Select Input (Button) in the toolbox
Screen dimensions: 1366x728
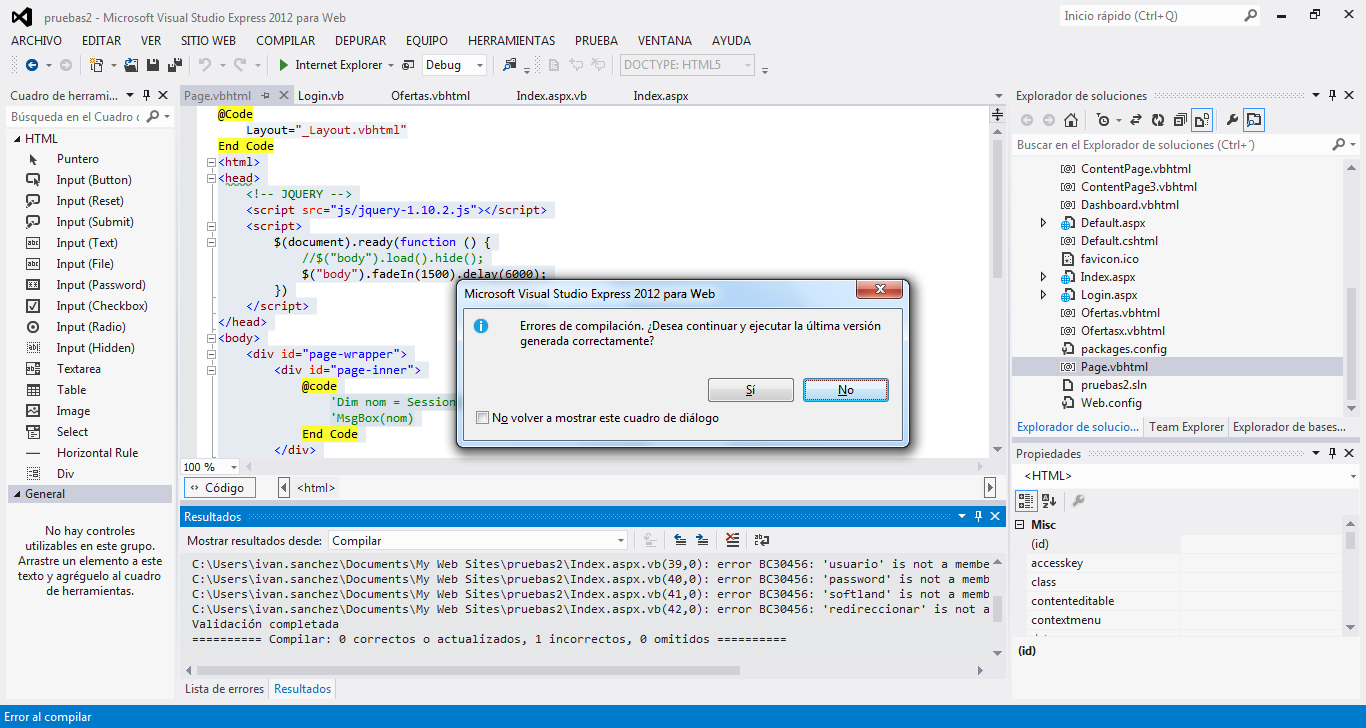pos(94,180)
